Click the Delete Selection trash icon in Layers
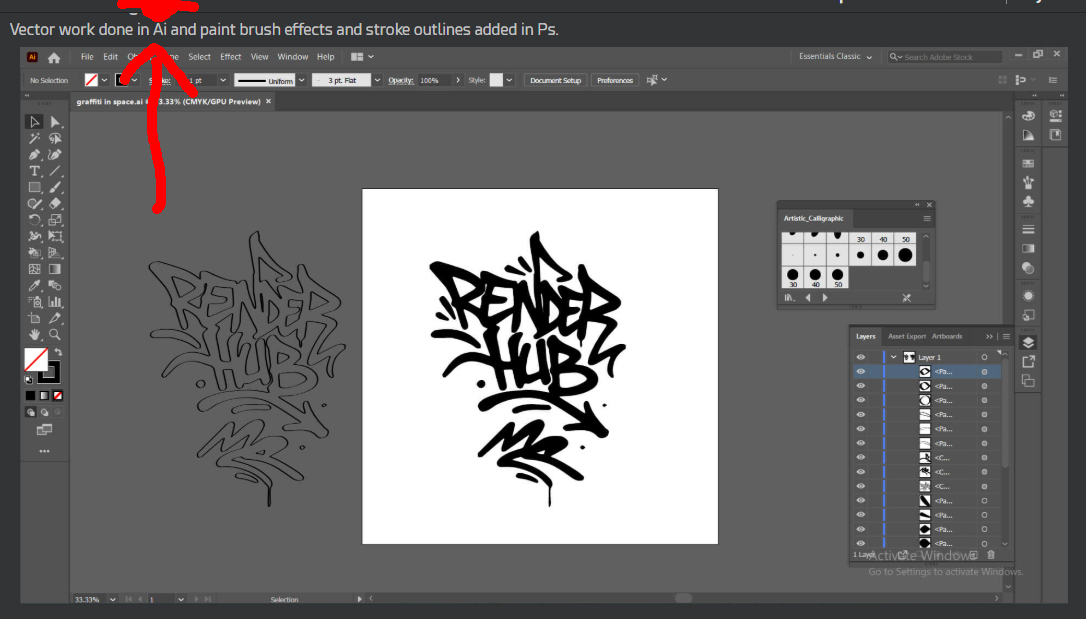The image size is (1086, 619). coord(991,555)
